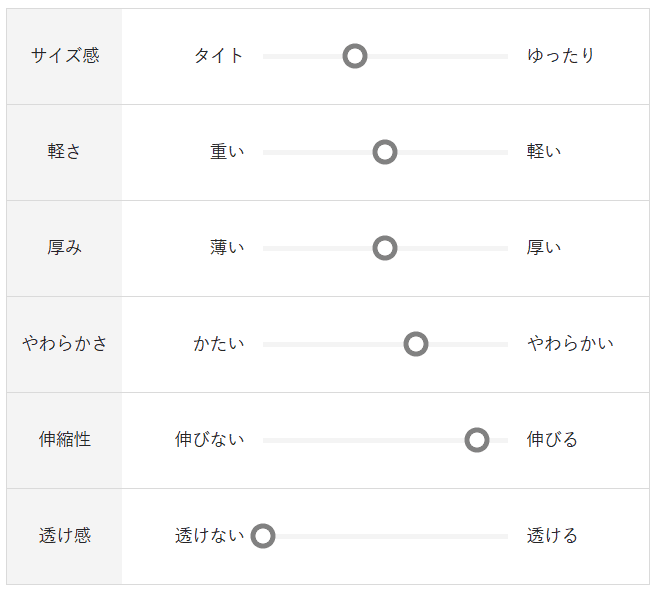Click the 透ける label
The height and width of the screenshot is (594, 660).
(x=552, y=536)
